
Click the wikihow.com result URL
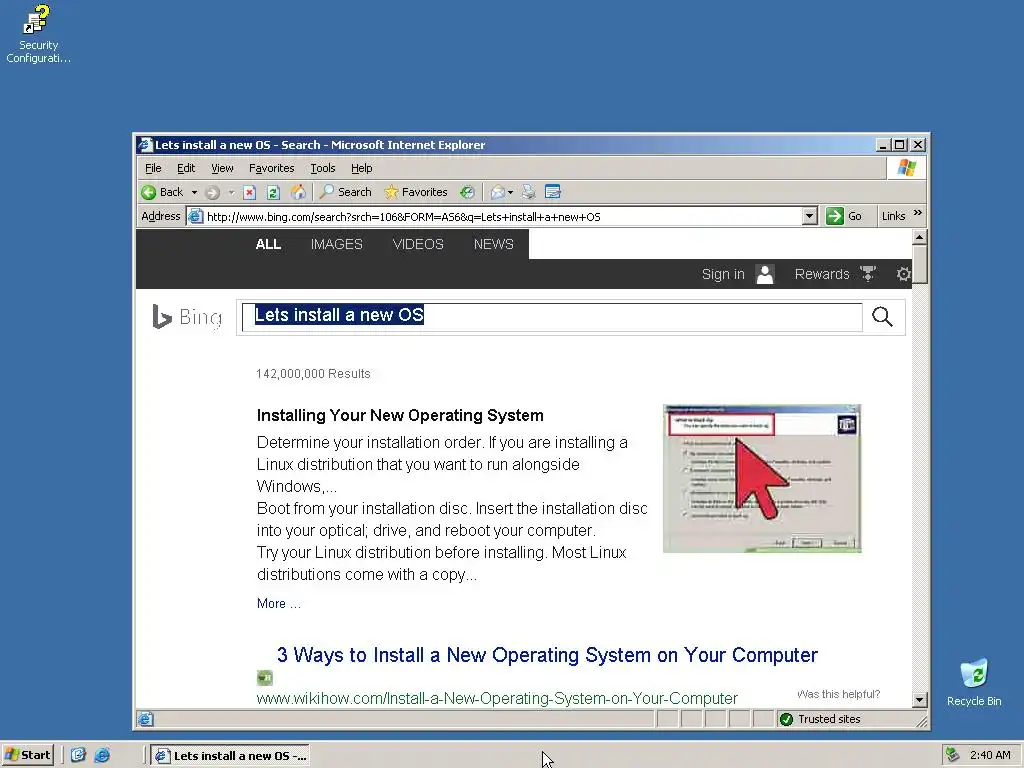497,698
